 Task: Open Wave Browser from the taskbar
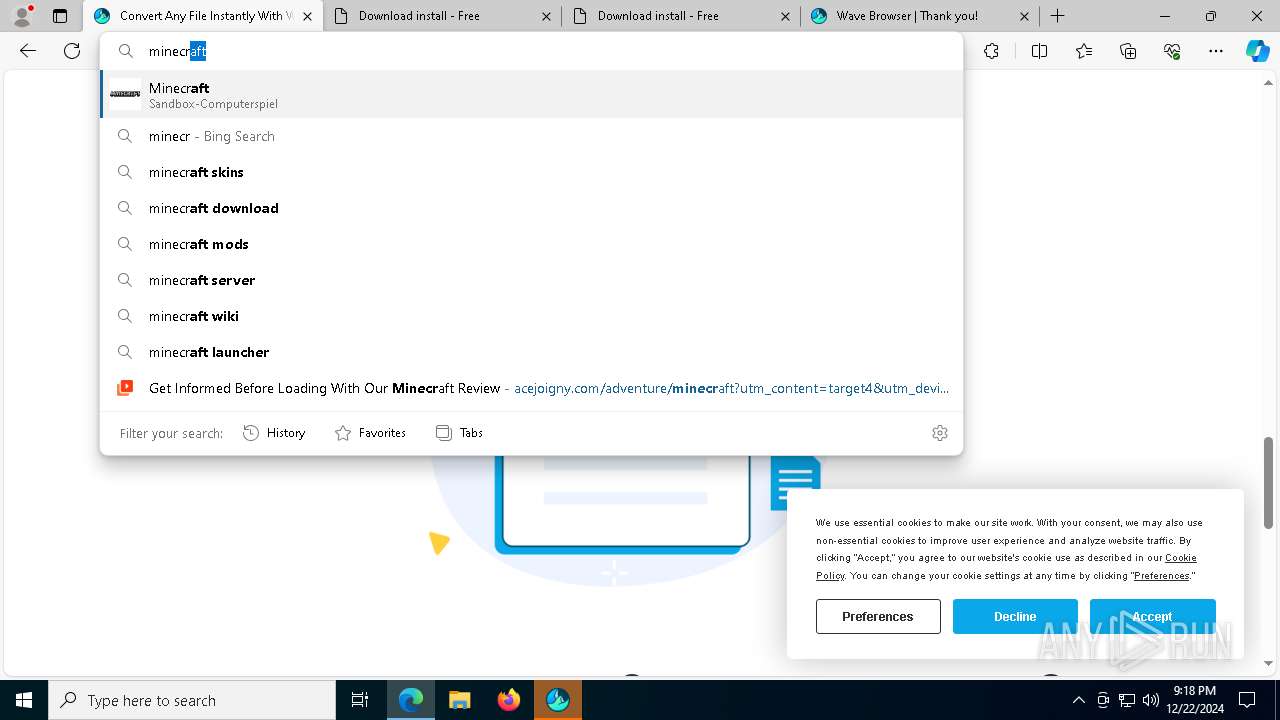click(558, 700)
